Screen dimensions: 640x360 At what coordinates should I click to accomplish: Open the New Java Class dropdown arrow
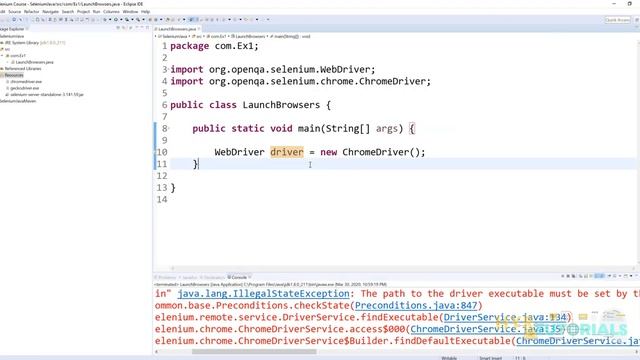[161, 19]
